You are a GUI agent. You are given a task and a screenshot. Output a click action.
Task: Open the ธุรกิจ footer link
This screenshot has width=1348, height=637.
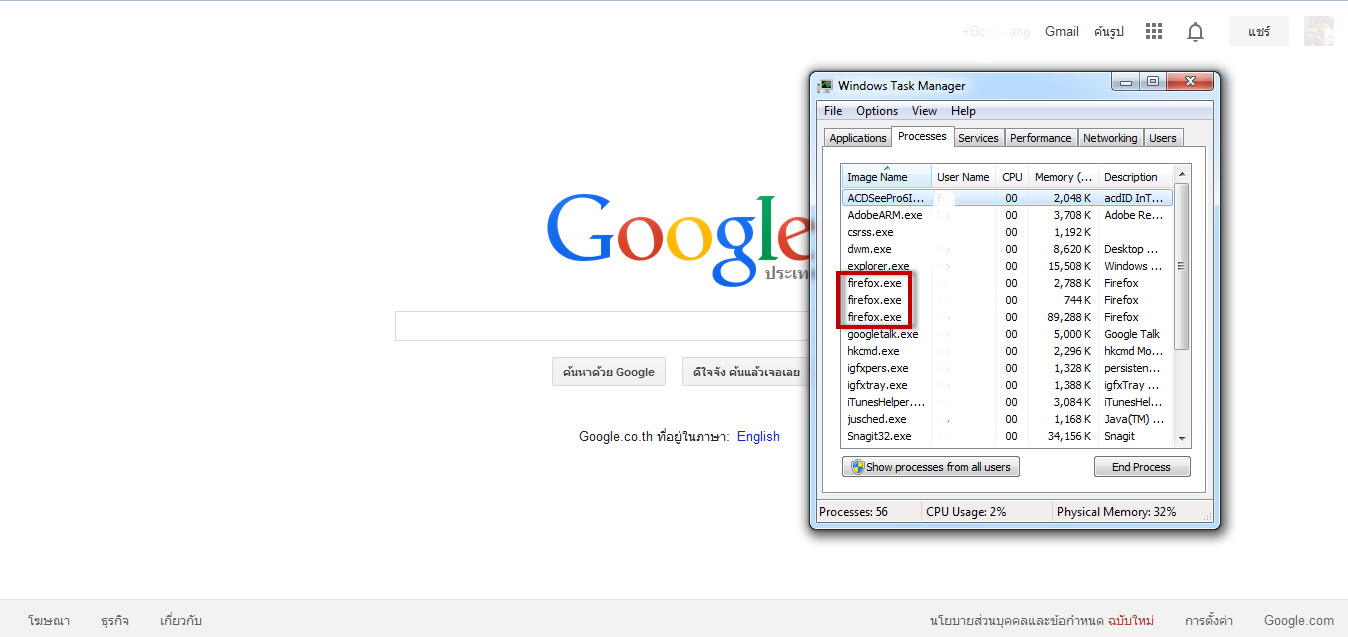click(115, 620)
